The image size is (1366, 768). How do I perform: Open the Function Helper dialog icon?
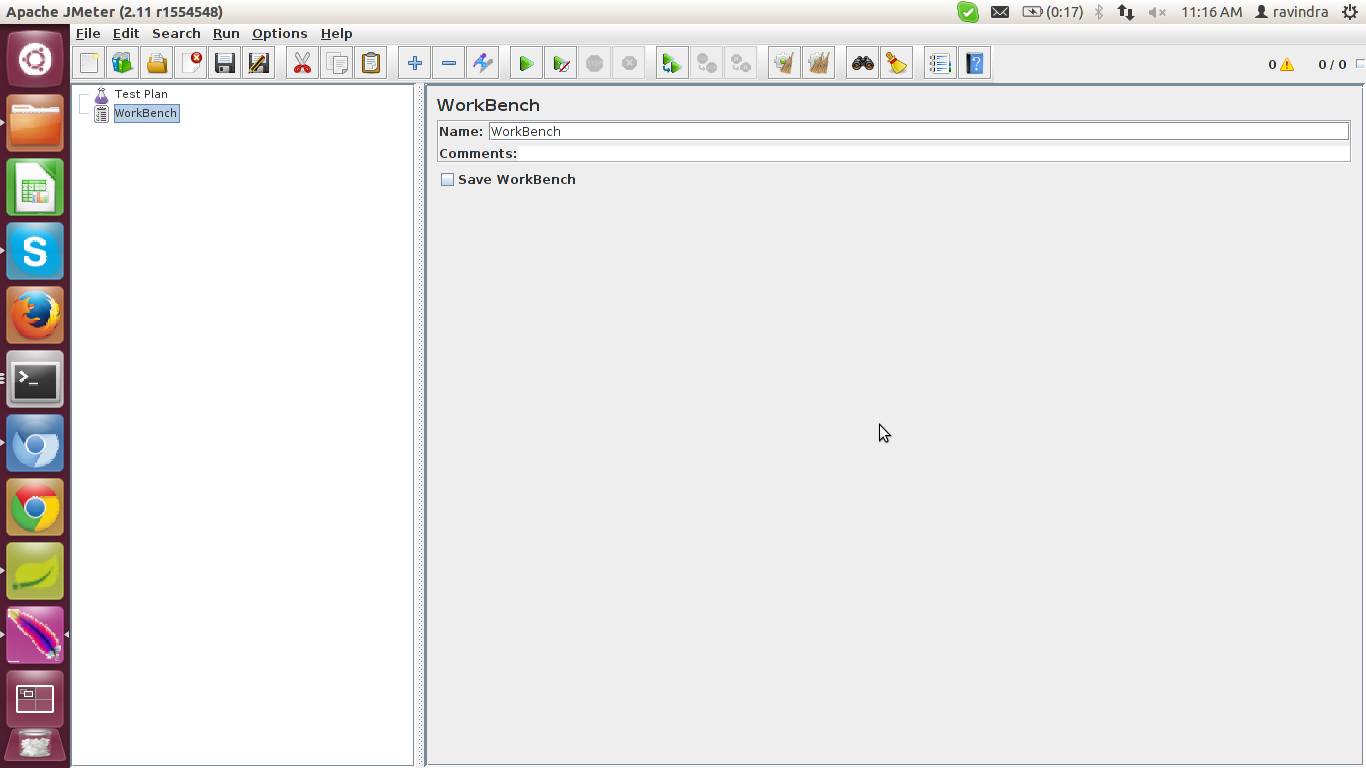click(x=941, y=64)
